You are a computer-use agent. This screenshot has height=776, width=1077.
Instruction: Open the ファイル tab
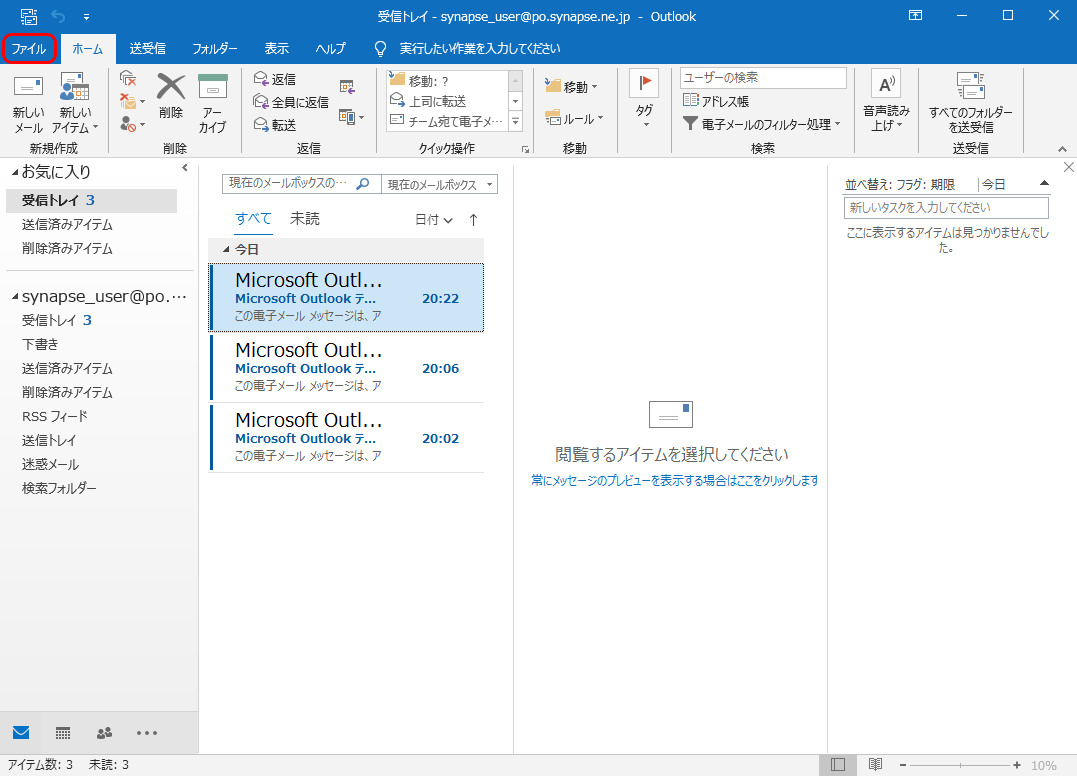click(29, 49)
